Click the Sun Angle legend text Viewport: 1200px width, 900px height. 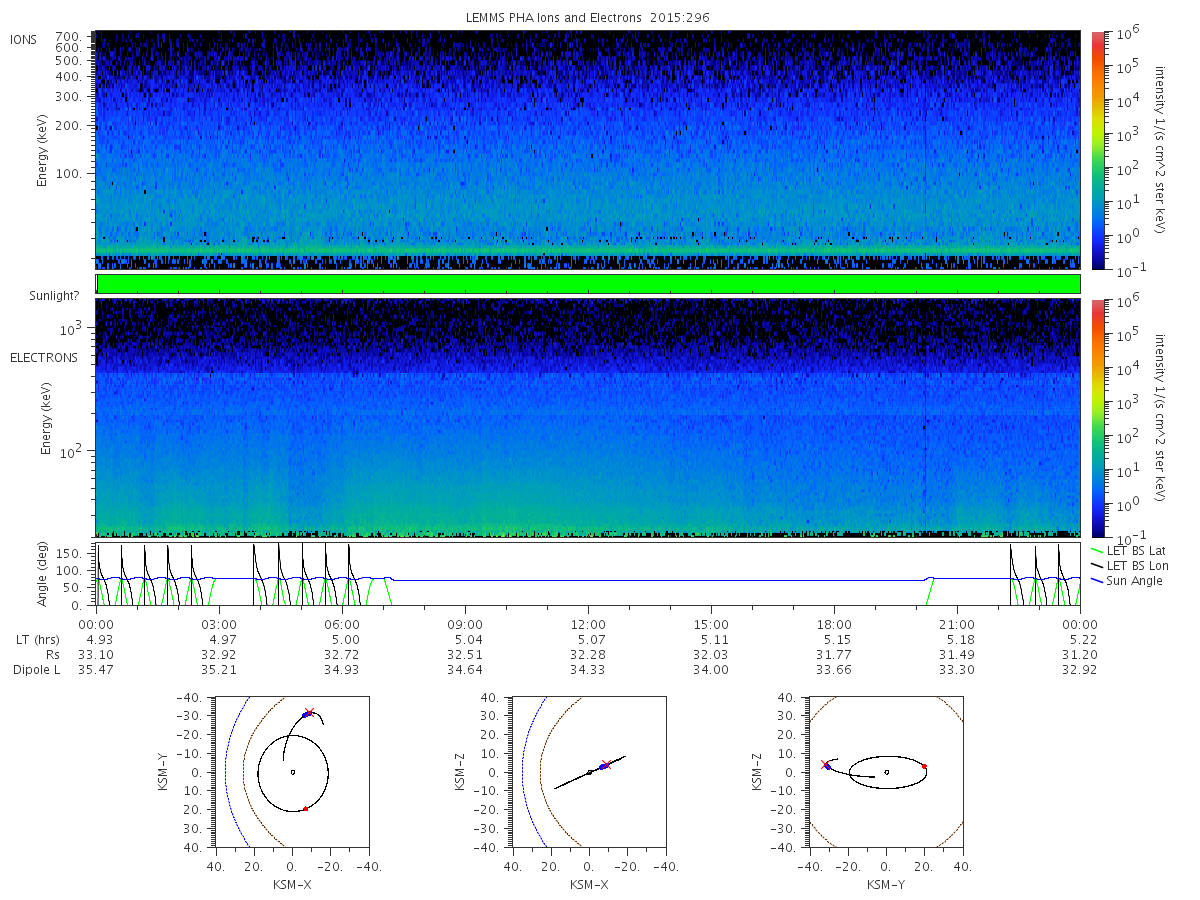[x=1133, y=580]
